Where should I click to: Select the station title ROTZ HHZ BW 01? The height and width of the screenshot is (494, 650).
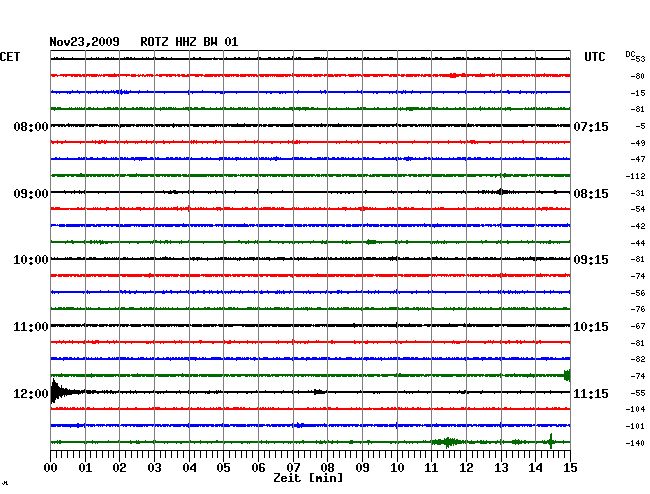click(189, 42)
